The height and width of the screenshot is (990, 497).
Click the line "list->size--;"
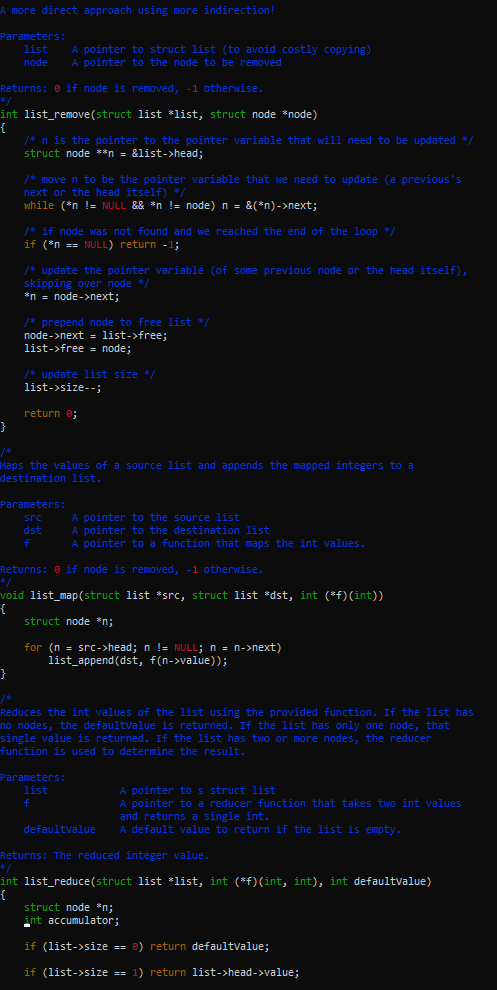pos(63,387)
